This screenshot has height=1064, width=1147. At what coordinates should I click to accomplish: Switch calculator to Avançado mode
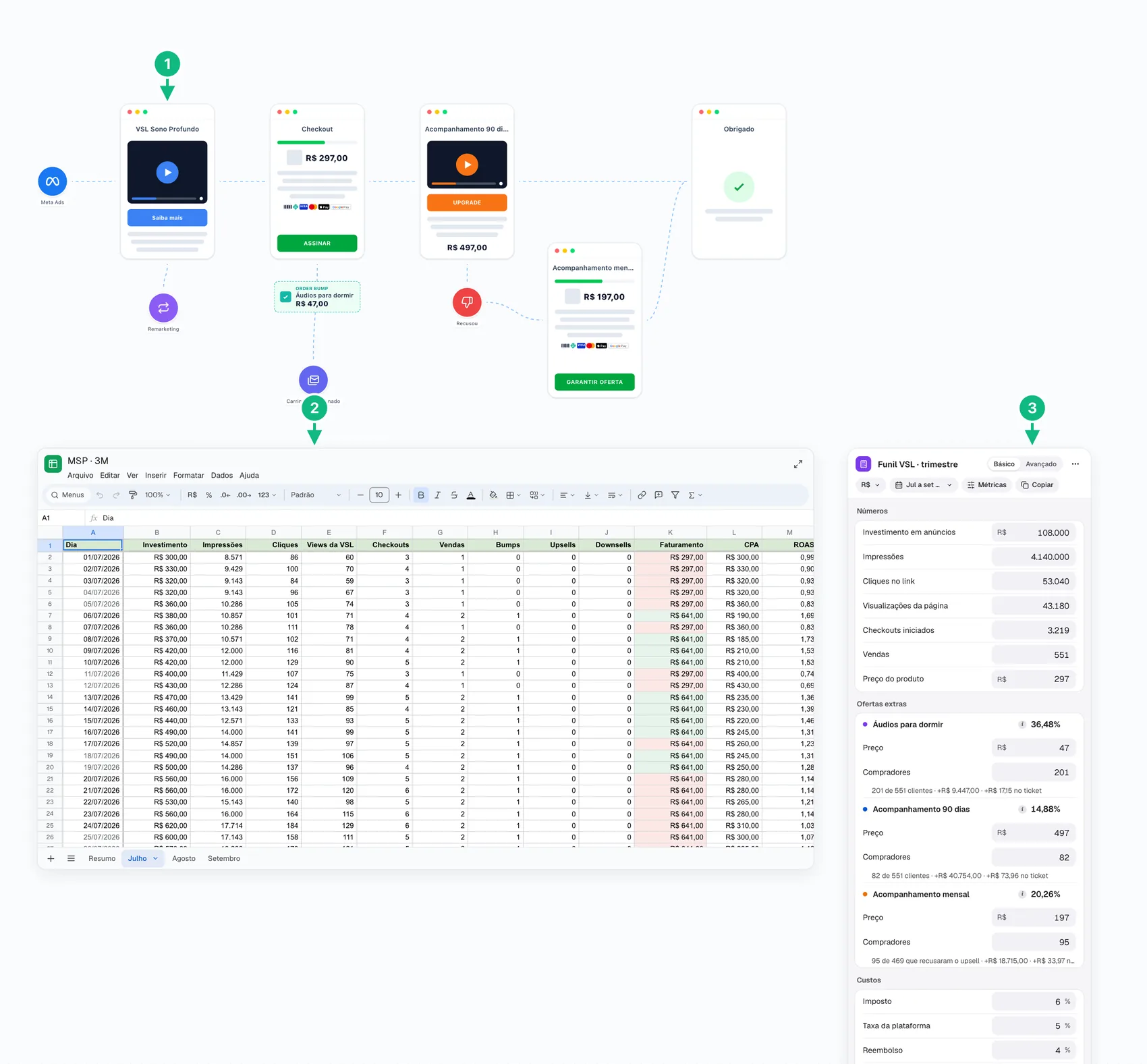pyautogui.click(x=1041, y=464)
